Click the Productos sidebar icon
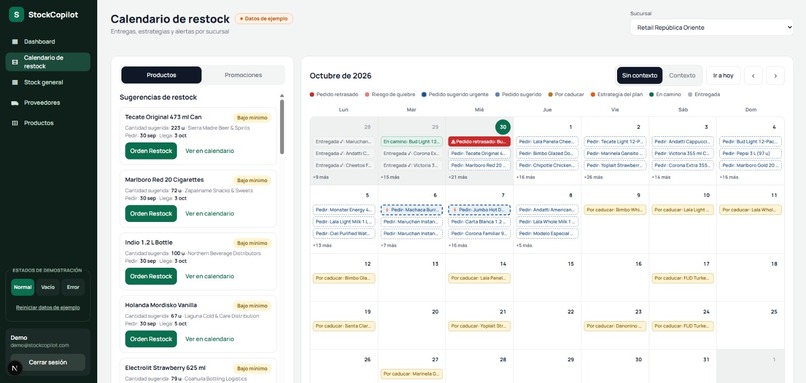This screenshot has width=806, height=383. click(15, 123)
